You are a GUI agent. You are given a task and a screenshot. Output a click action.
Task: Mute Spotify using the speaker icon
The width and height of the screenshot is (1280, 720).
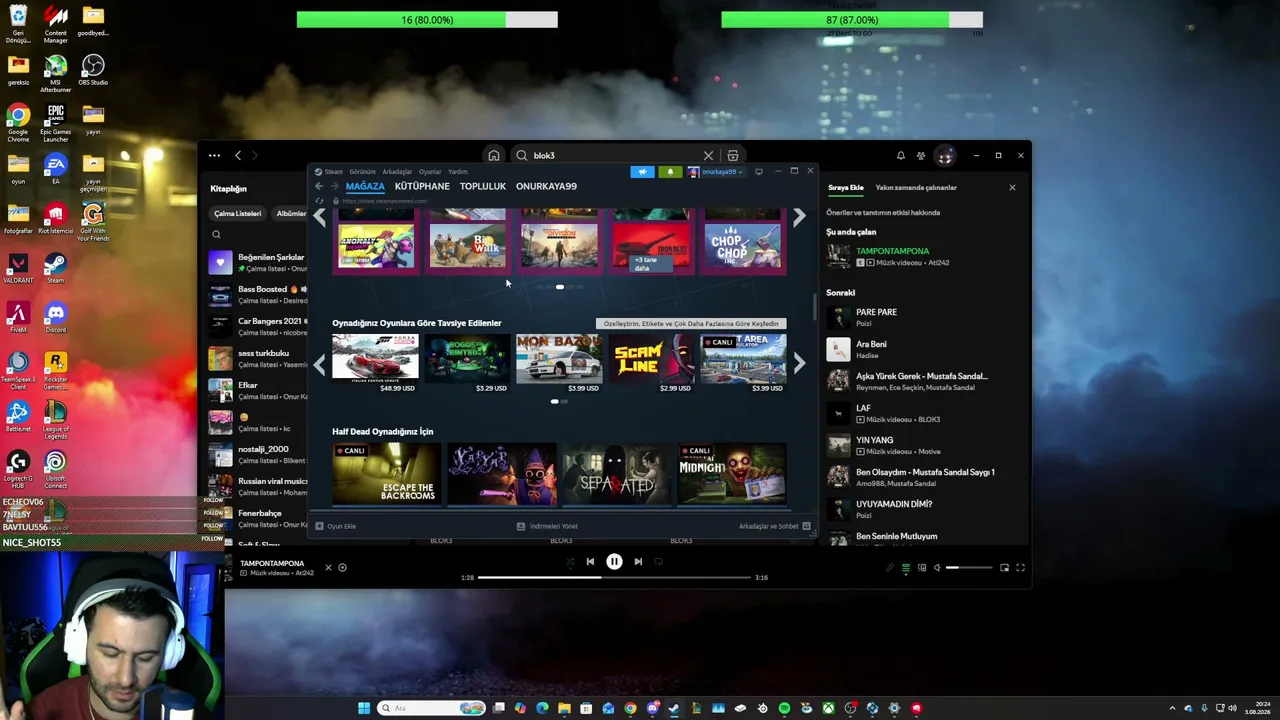(937, 568)
